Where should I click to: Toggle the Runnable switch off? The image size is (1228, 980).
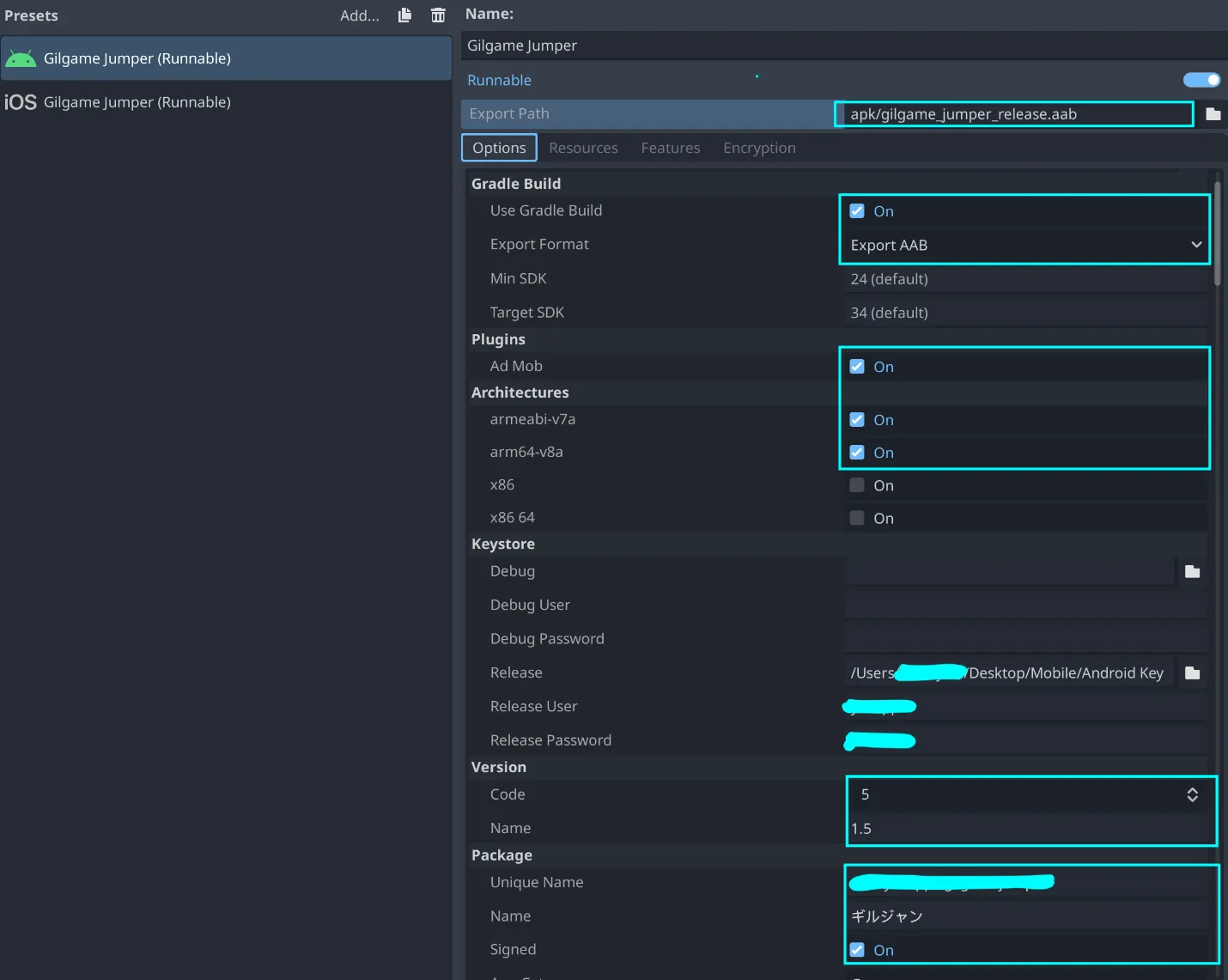coord(1201,80)
